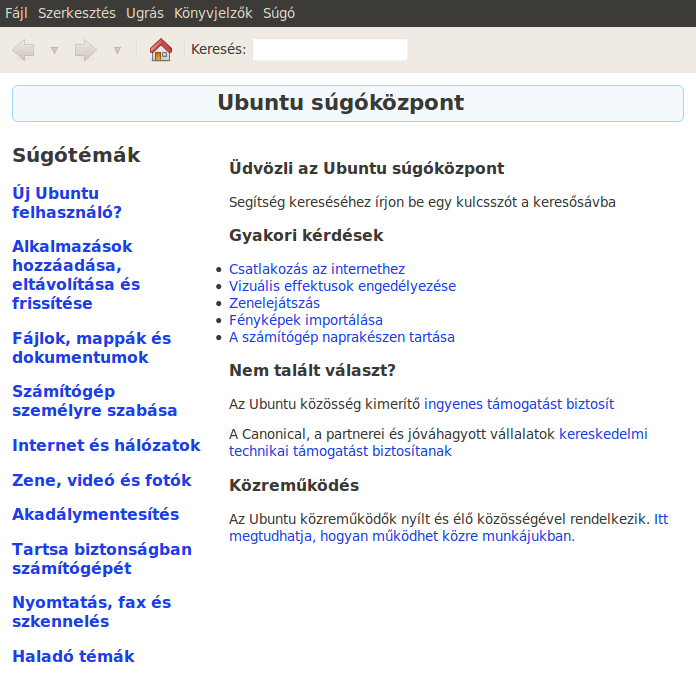The image size is (696, 681).
Task: Follow the Zenelejátszás link
Action: [x=274, y=303]
